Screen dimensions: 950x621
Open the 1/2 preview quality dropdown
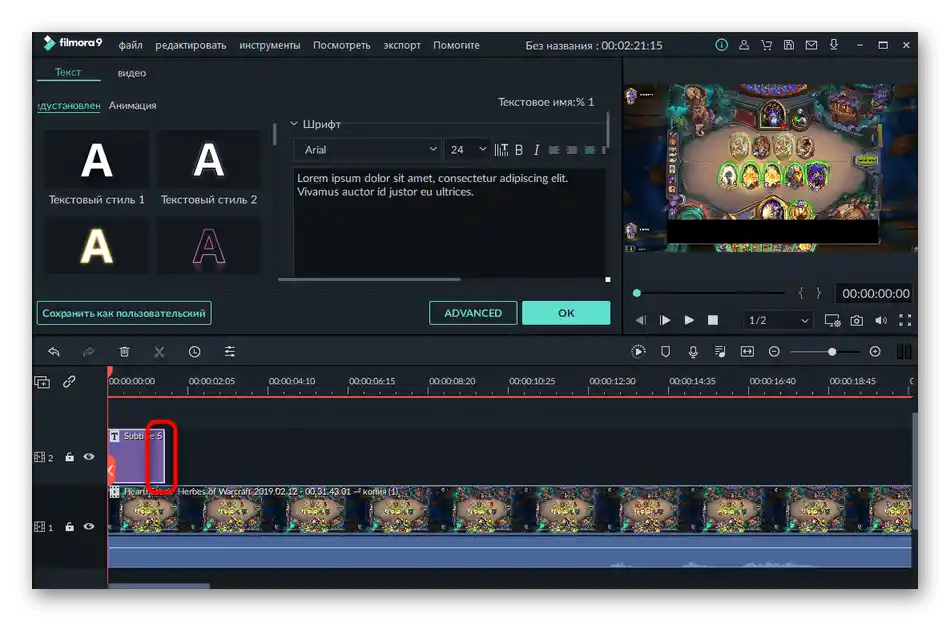click(779, 321)
